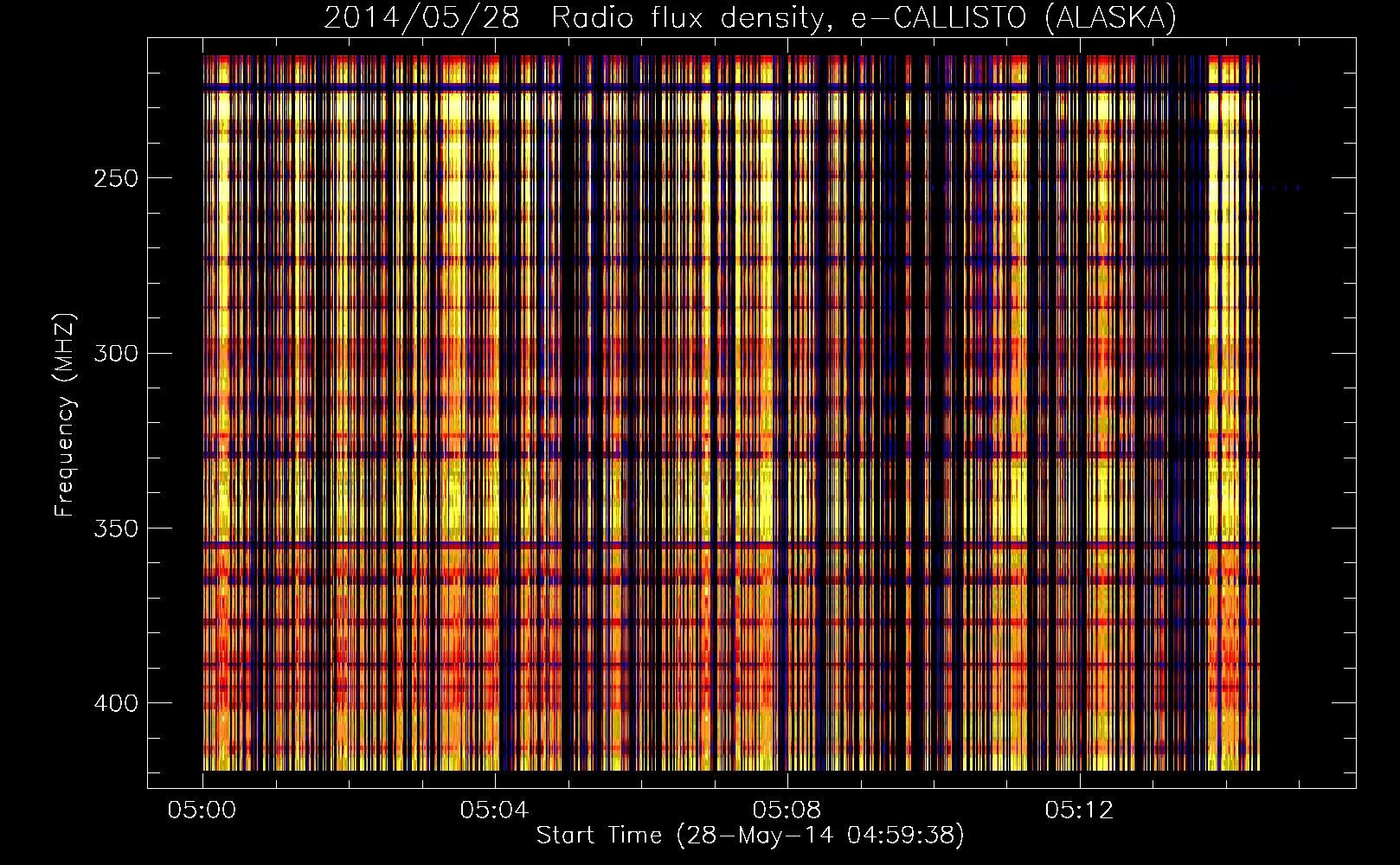Click the '05:12' time tick label
1400x865 pixels.
pyautogui.click(x=1080, y=811)
